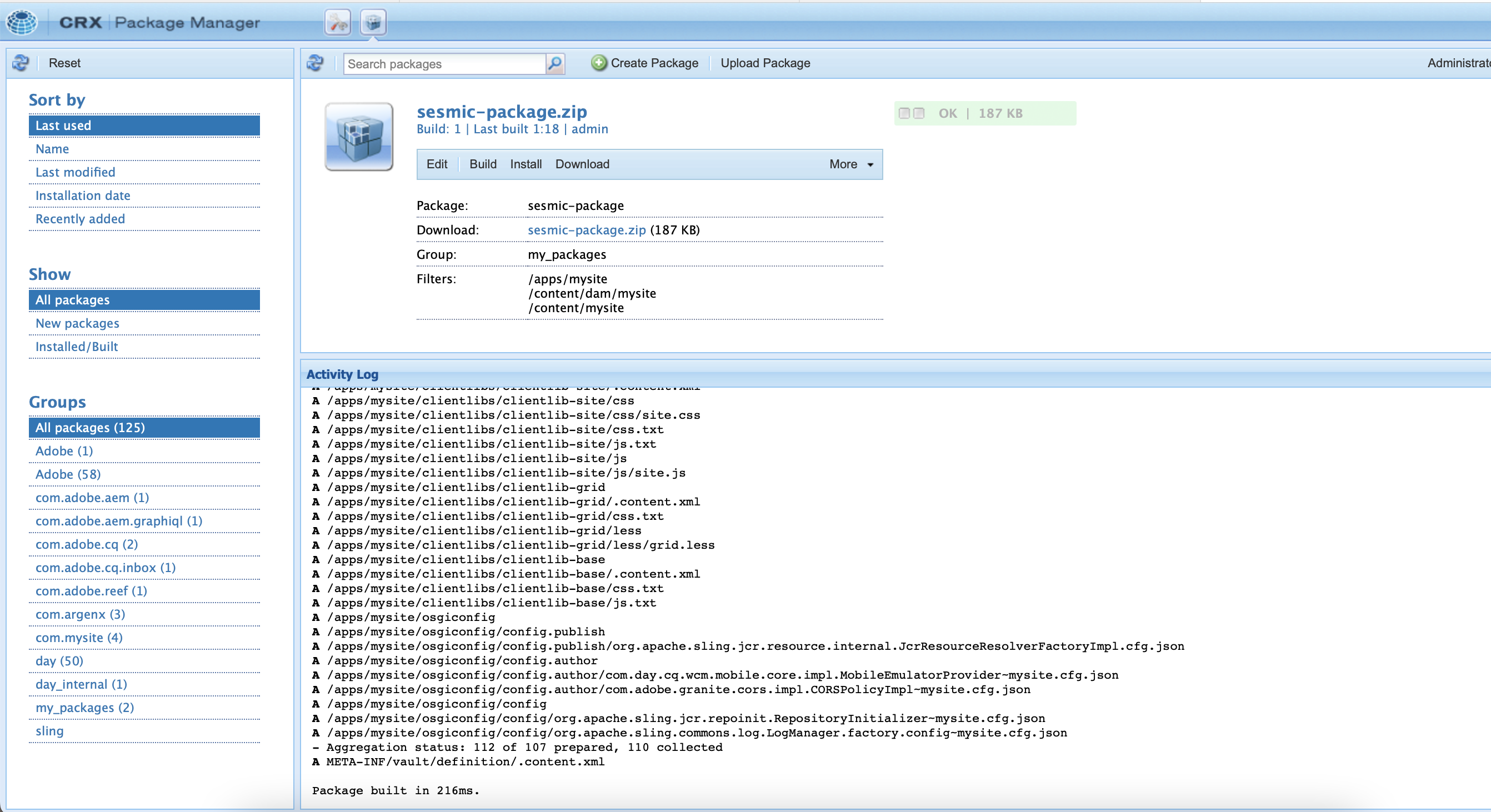1491x812 pixels.
Task: Open the Edit action for sesmic-package
Action: (x=437, y=164)
